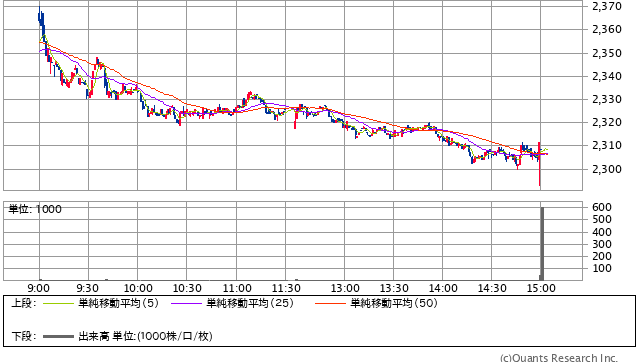
Task: Click the 単純移動平均(50) legend text
Action: (x=394, y=303)
